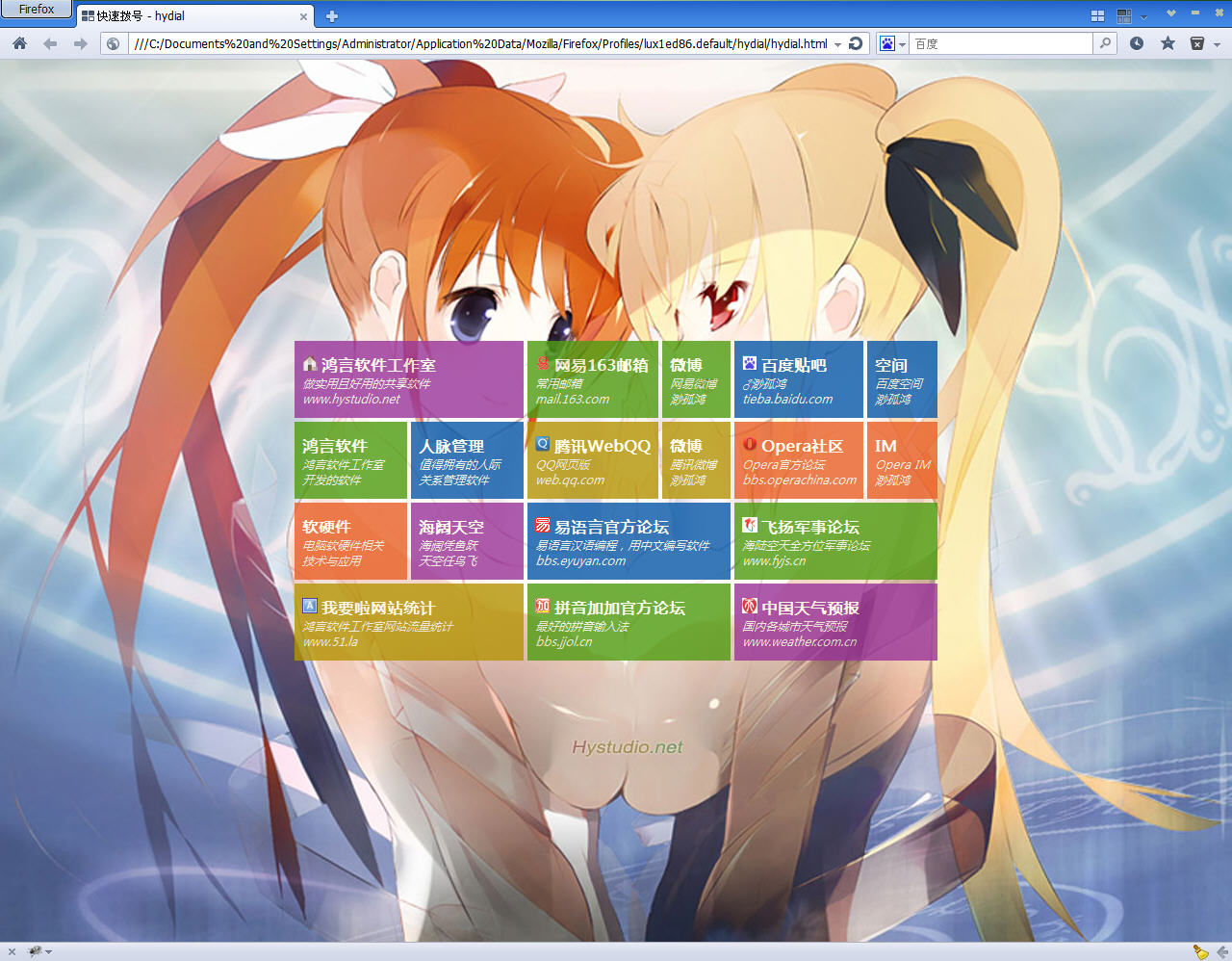Screen dimensions: 1232x961
Task: Reload the current page
Action: tap(856, 43)
